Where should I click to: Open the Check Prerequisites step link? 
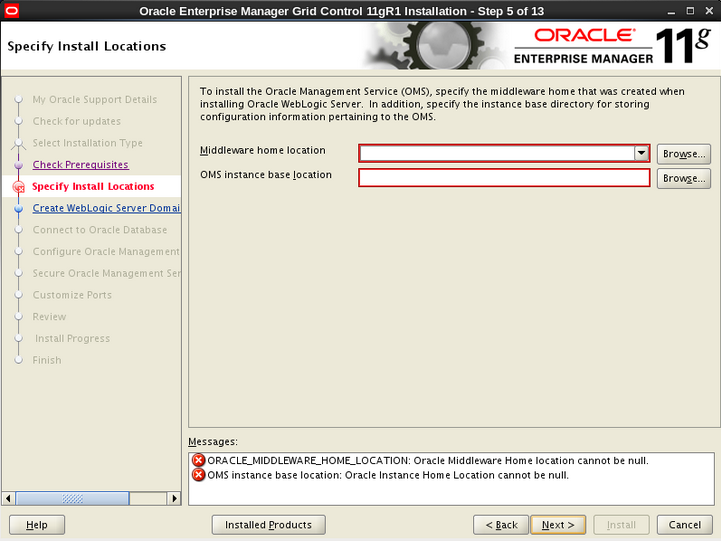(80, 165)
